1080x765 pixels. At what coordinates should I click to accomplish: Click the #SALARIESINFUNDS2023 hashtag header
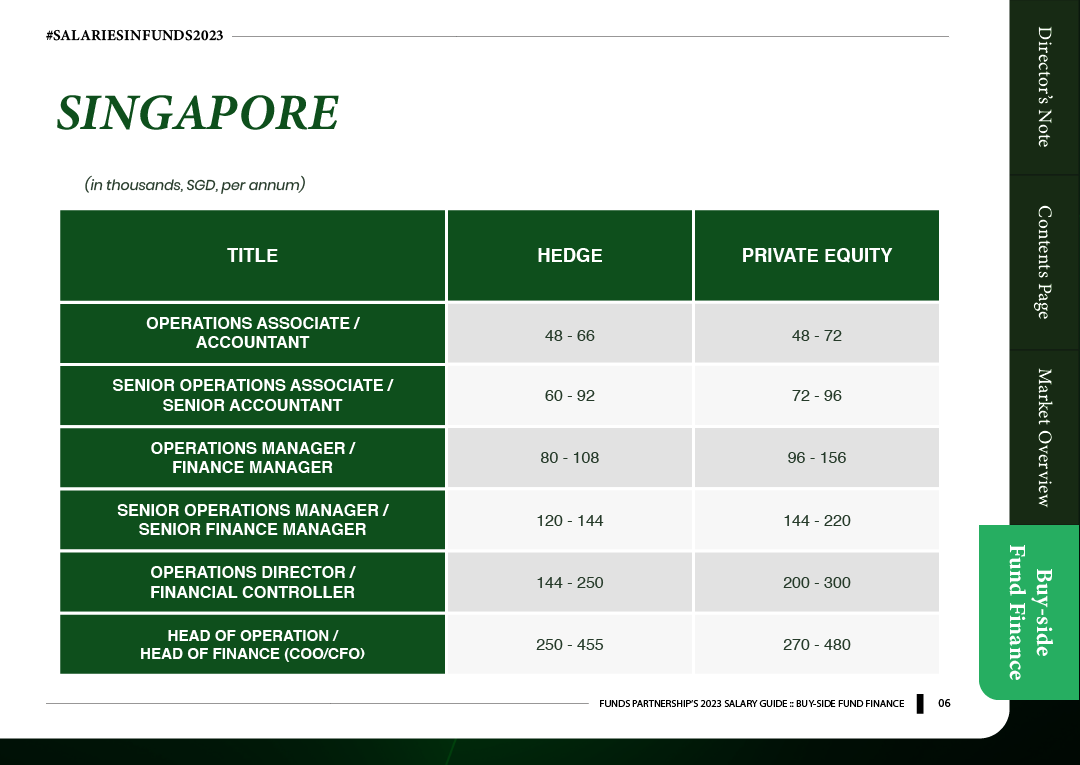point(134,36)
